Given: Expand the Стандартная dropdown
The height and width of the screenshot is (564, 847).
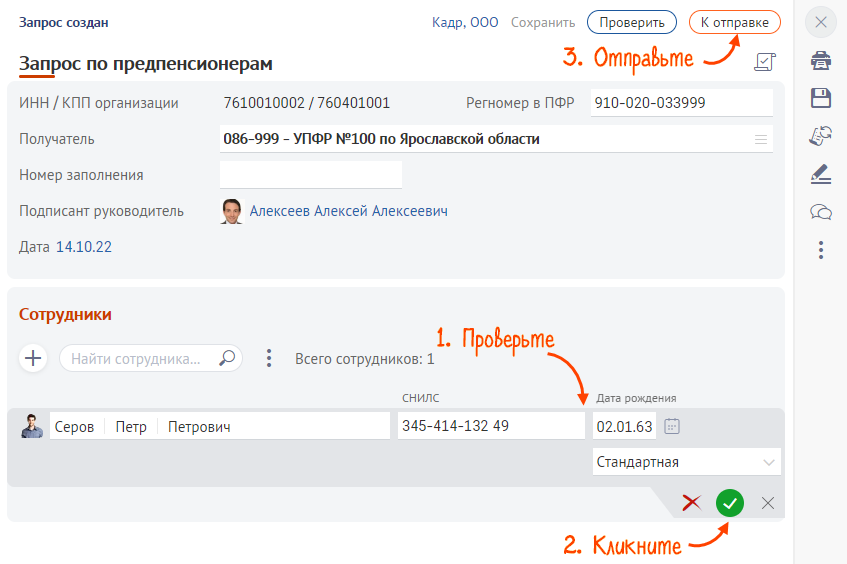Looking at the screenshot, I should click(768, 462).
